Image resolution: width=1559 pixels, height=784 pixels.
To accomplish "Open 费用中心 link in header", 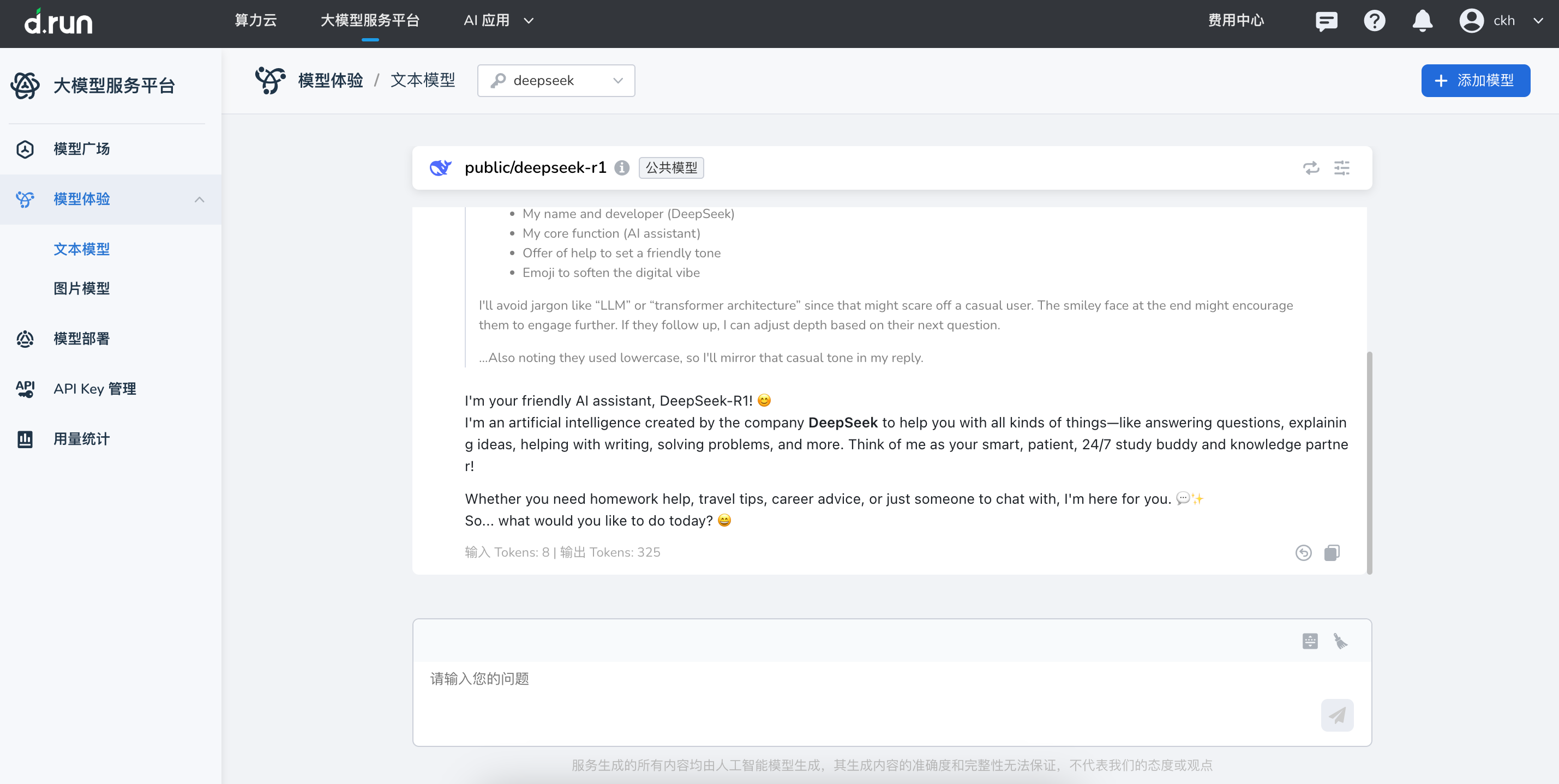I will pos(1236,21).
